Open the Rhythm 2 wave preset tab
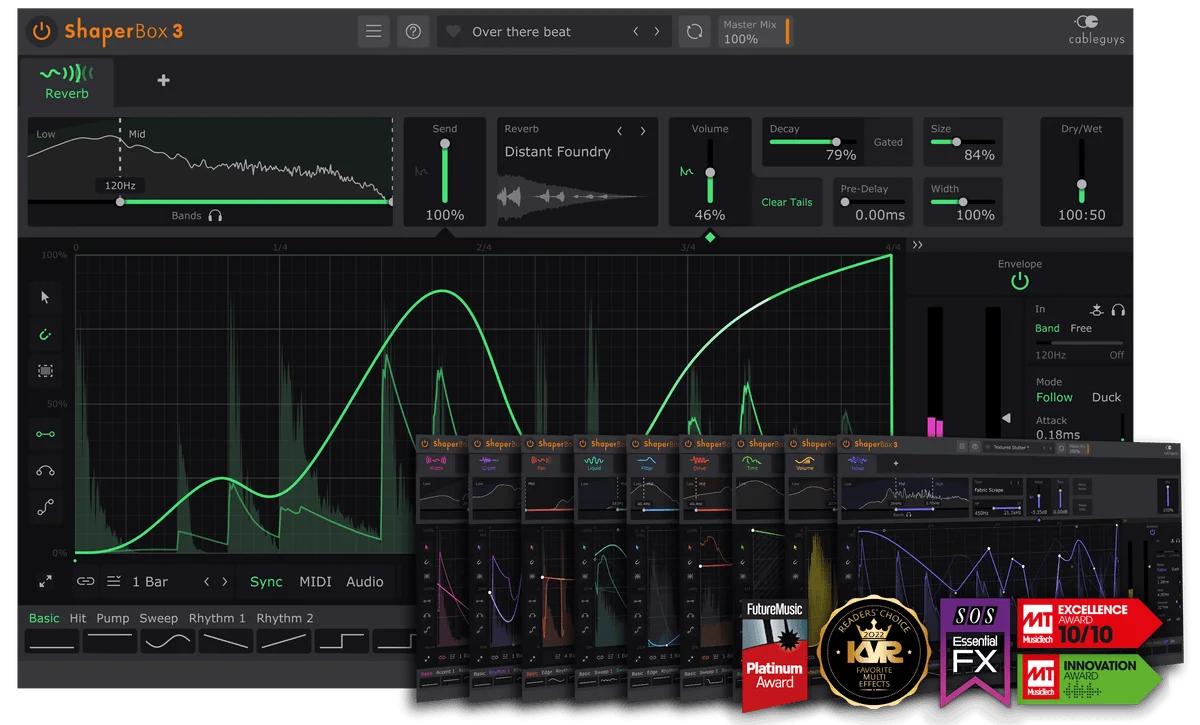1200x725 pixels. coord(285,618)
